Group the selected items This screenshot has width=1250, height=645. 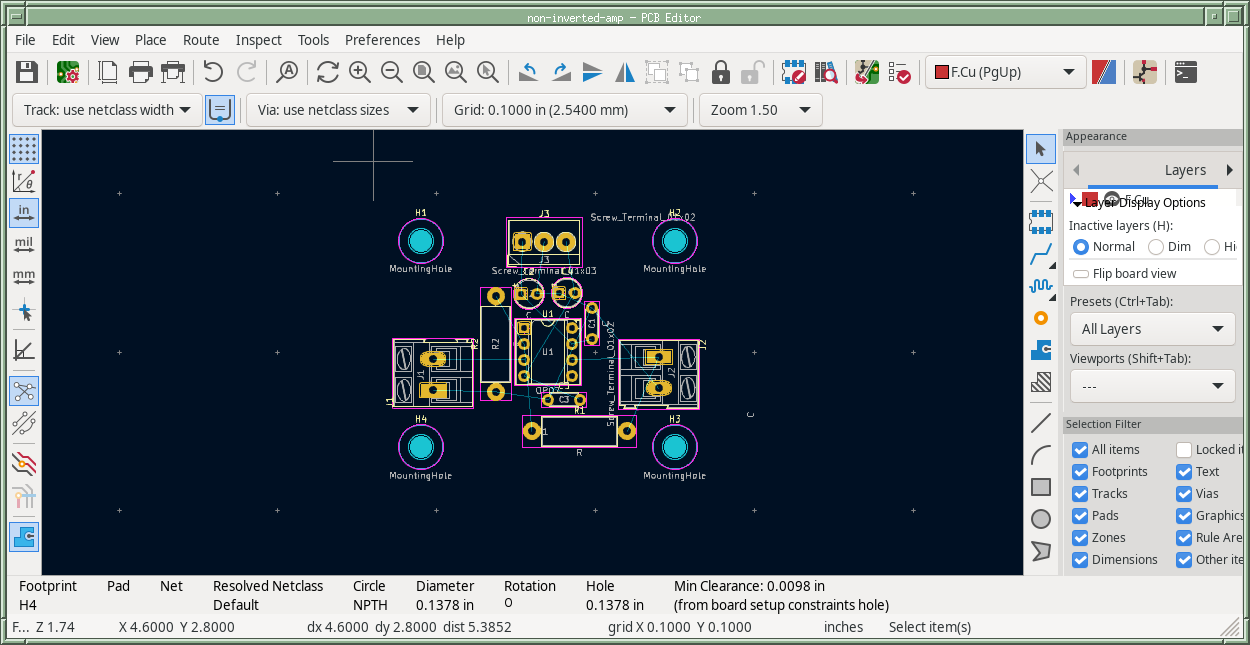tap(657, 72)
